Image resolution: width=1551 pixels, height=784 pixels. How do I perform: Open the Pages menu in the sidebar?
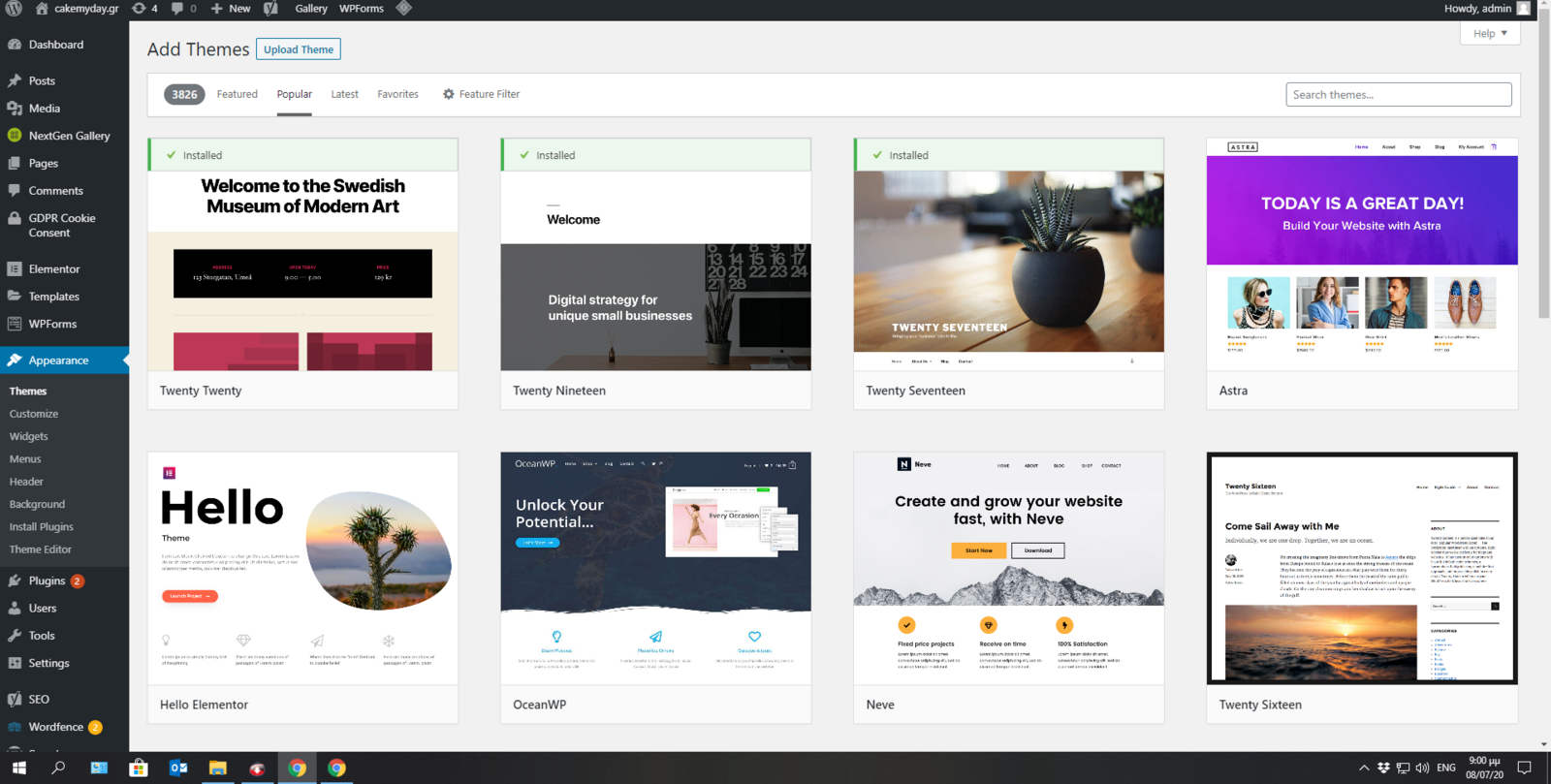(x=64, y=163)
